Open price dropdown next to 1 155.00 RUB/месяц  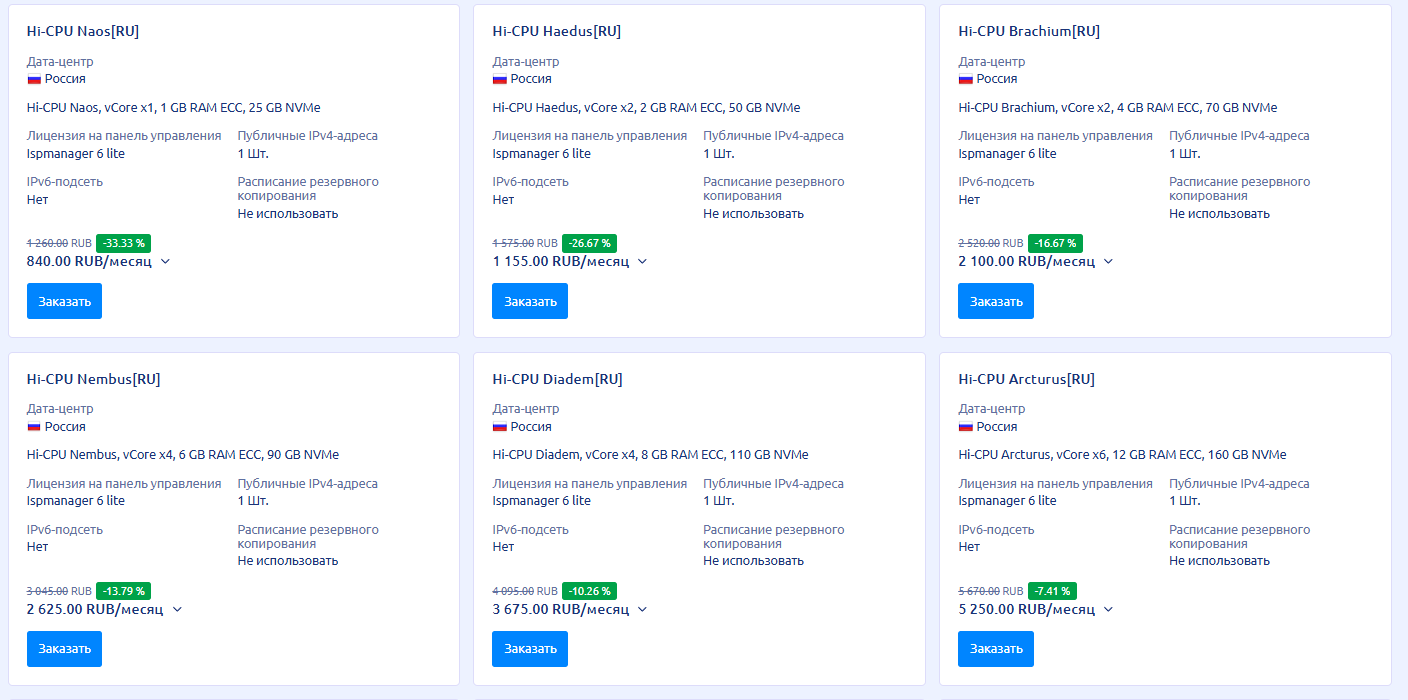pos(642,262)
